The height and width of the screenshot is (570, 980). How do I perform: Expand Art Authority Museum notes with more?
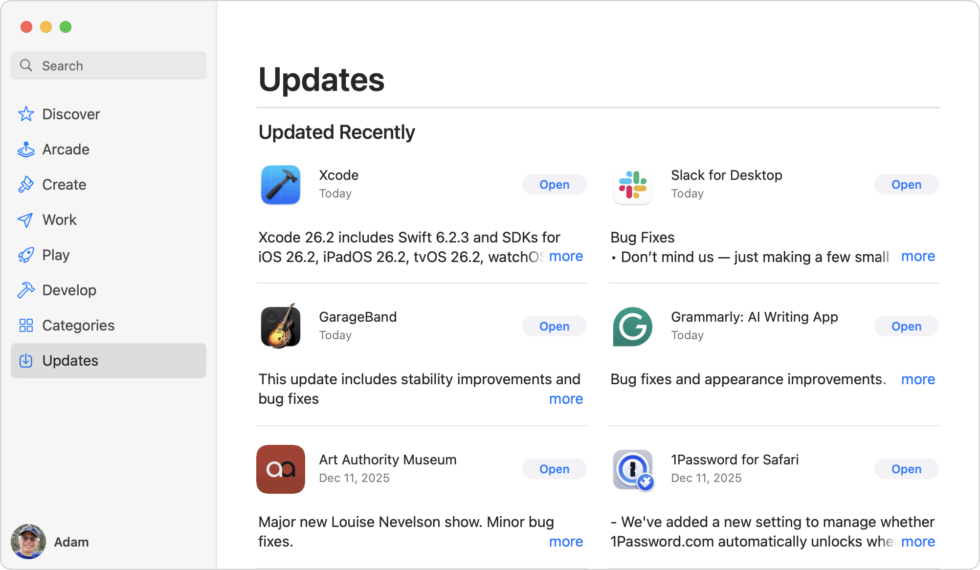point(566,541)
